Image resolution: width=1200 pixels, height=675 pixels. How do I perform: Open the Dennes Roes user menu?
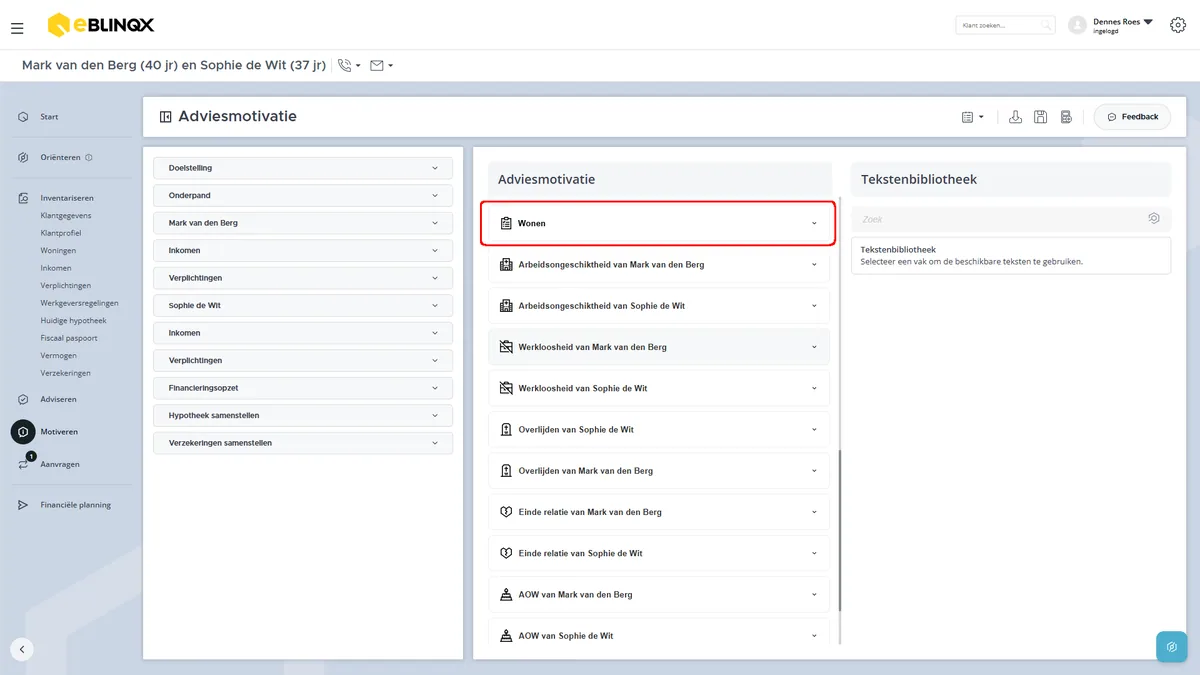click(1110, 25)
